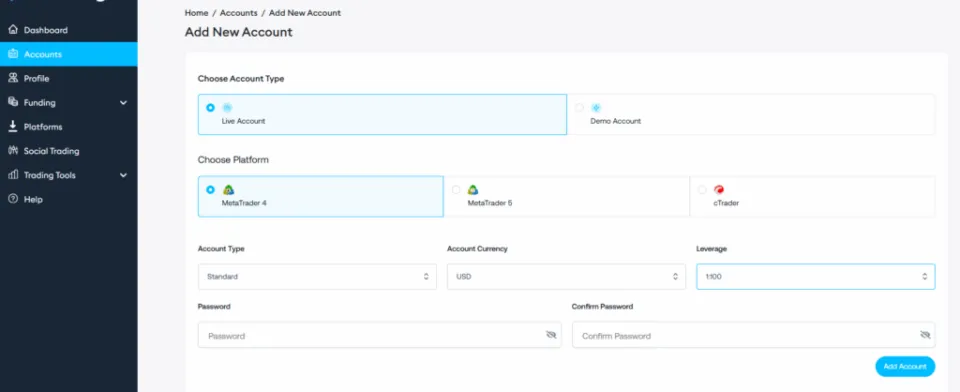
Task: Click the Accounts breadcrumb link
Action: (x=239, y=13)
